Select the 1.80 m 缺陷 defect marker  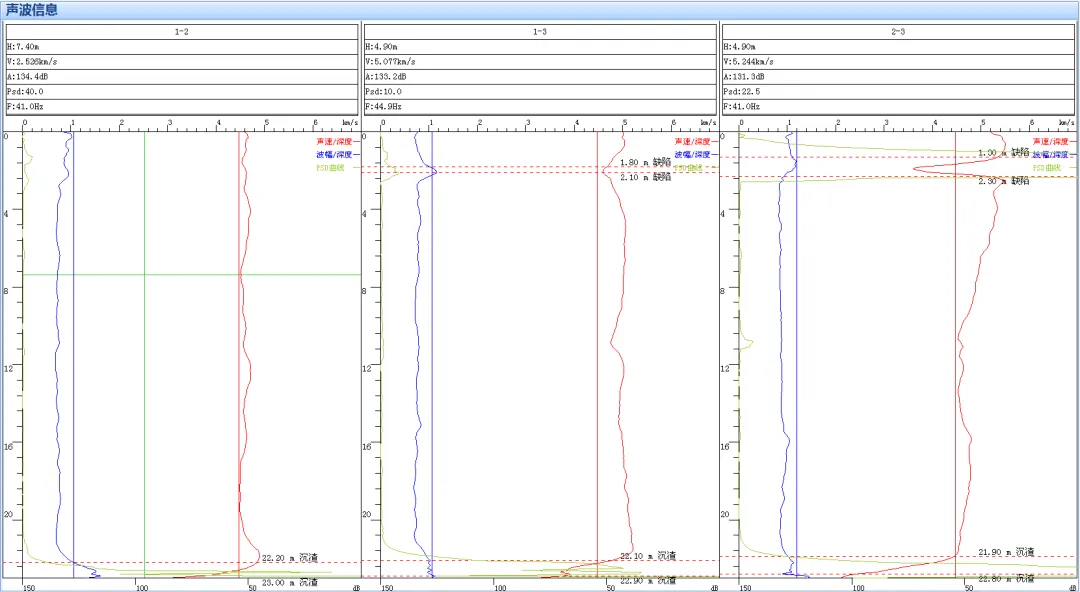(x=645, y=162)
